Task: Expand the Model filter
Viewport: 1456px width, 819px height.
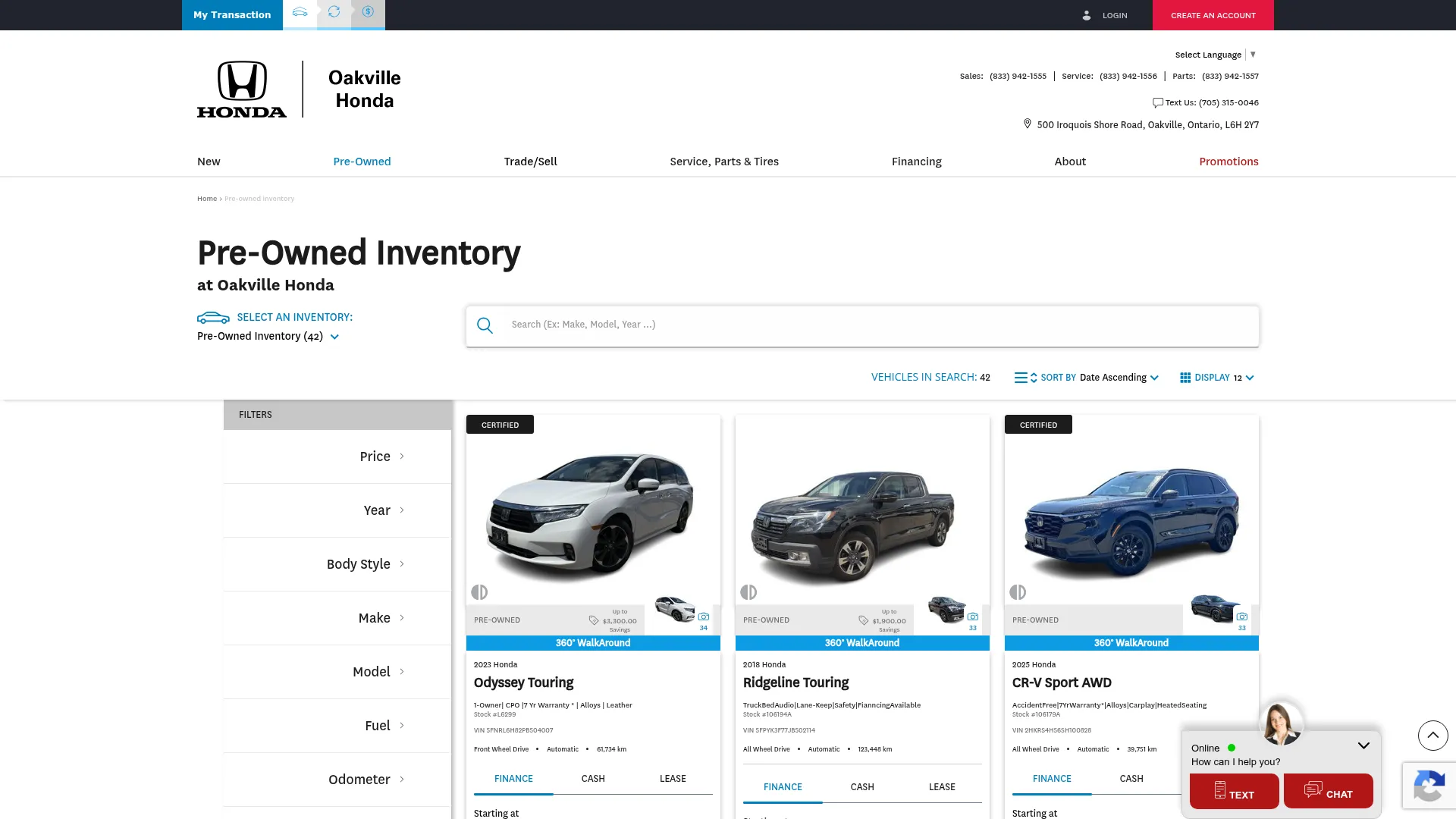Action: pos(337,672)
